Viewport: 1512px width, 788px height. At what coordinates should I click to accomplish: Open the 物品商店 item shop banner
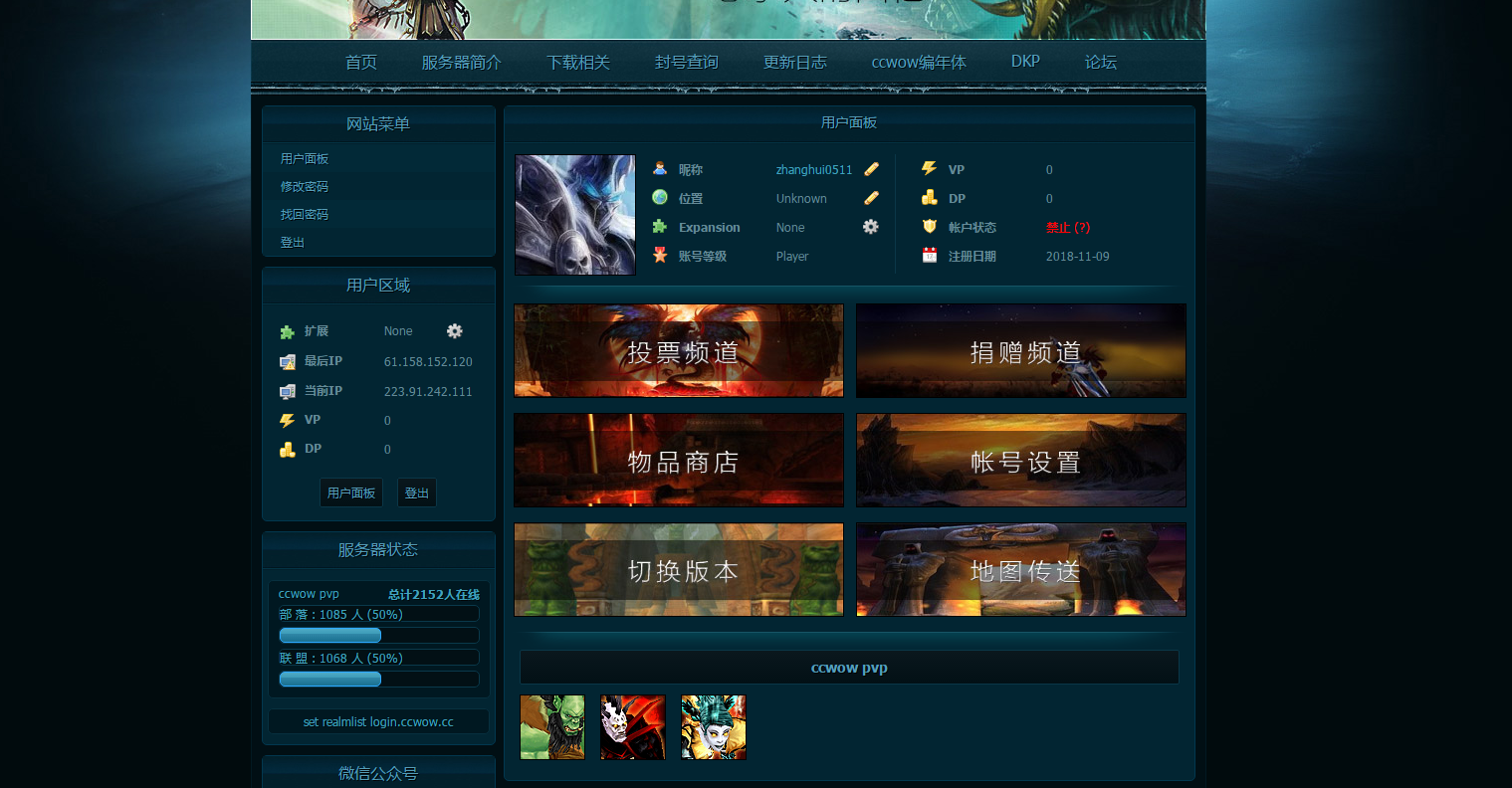[678, 460]
